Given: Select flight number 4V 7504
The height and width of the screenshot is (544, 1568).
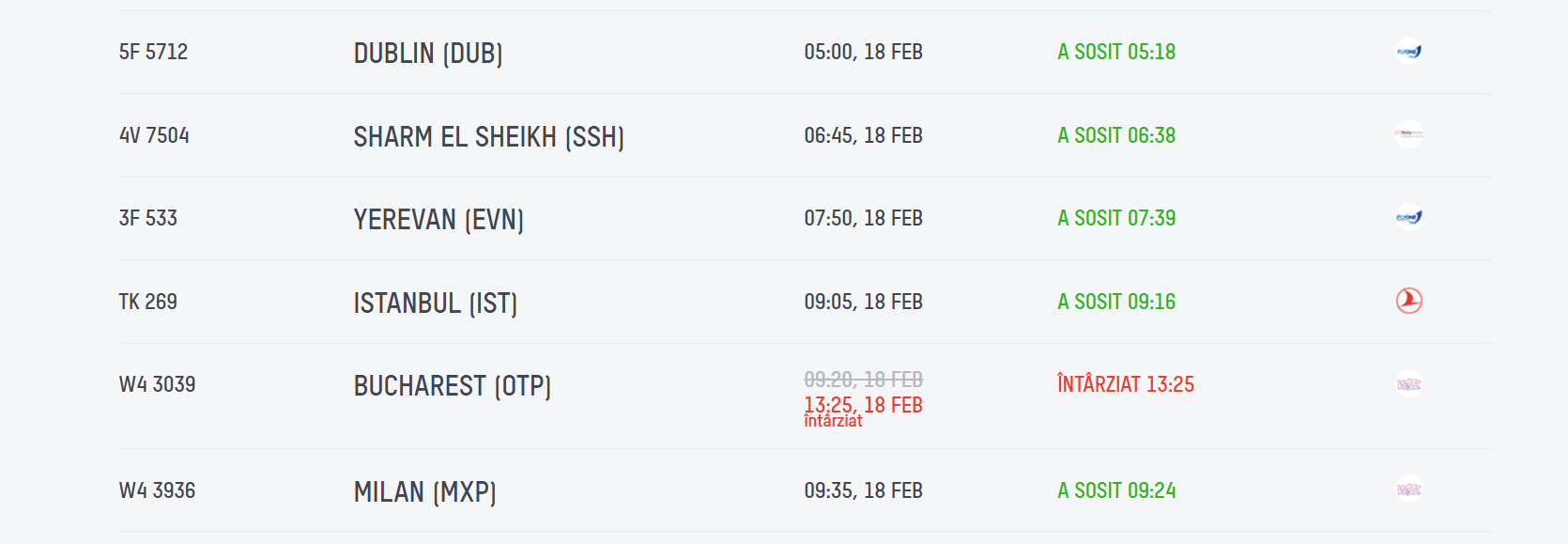Looking at the screenshot, I should coord(154,135).
